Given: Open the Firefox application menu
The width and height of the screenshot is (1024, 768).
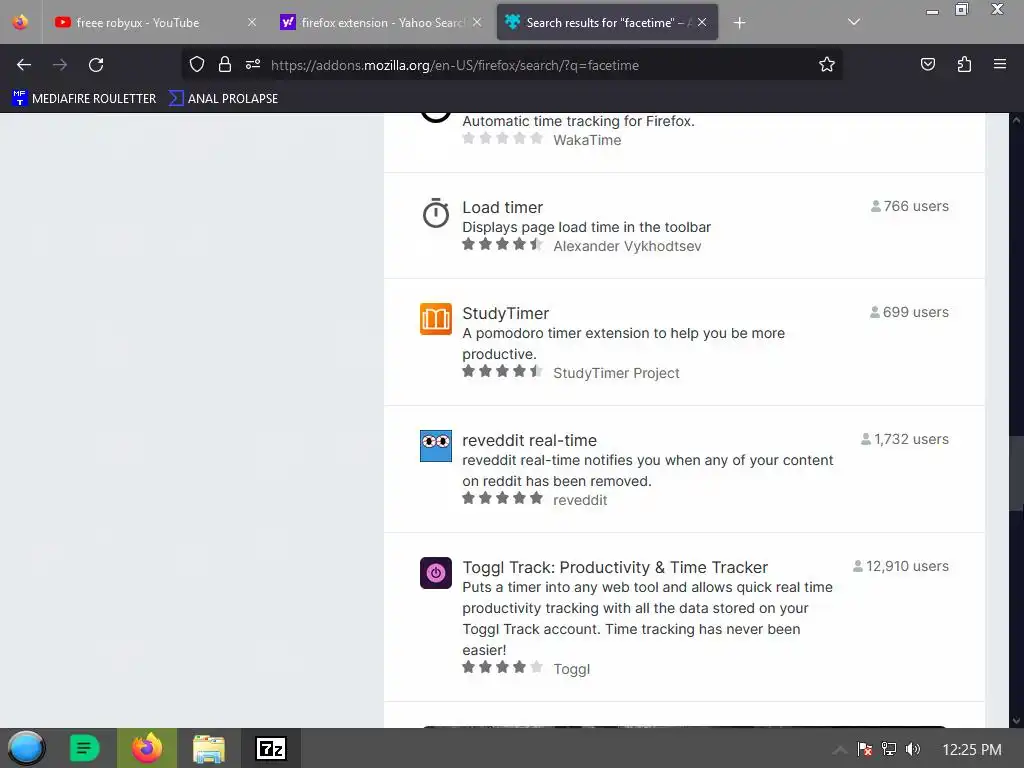Looking at the screenshot, I should pos(1000,65).
